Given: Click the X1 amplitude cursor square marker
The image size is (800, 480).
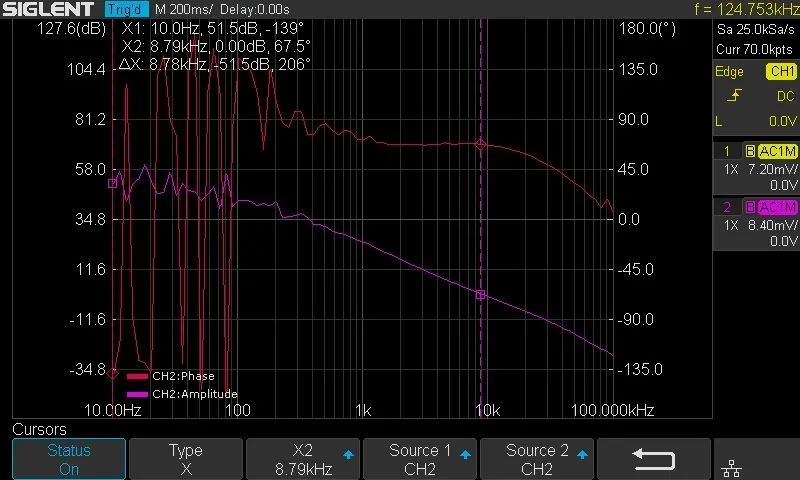Looking at the screenshot, I should point(113,183).
